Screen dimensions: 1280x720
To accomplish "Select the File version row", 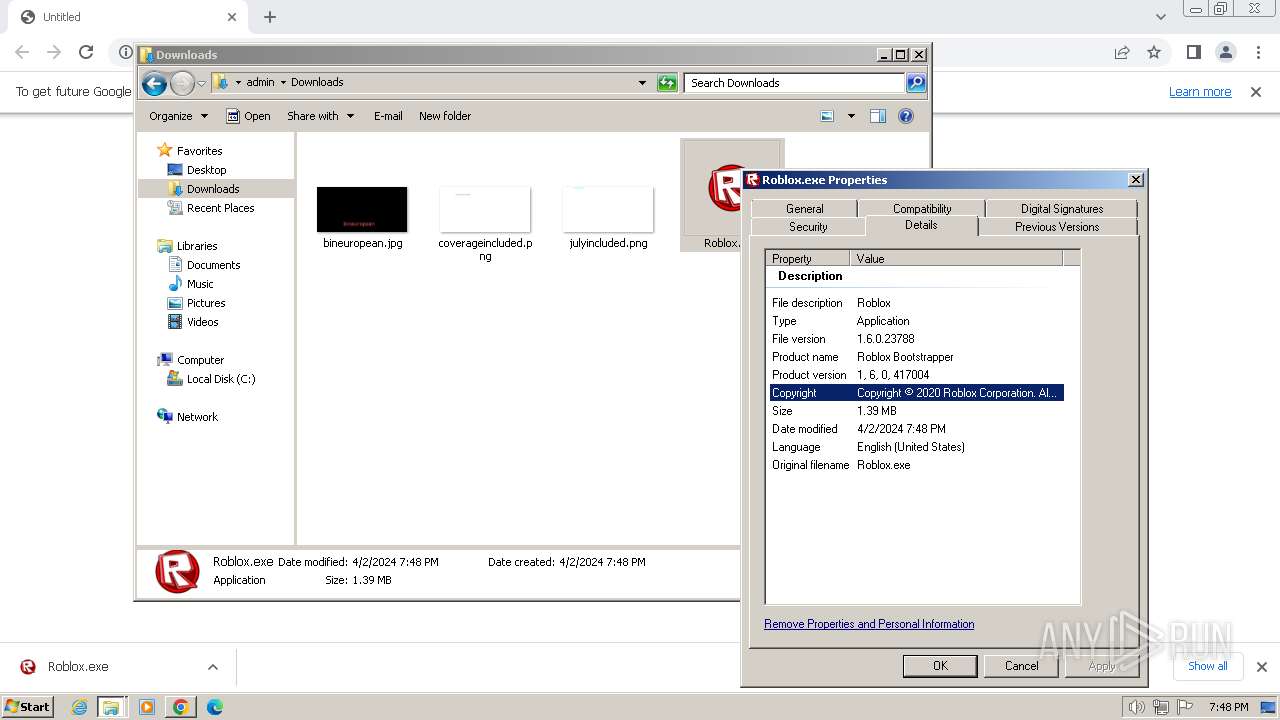I will [x=916, y=339].
